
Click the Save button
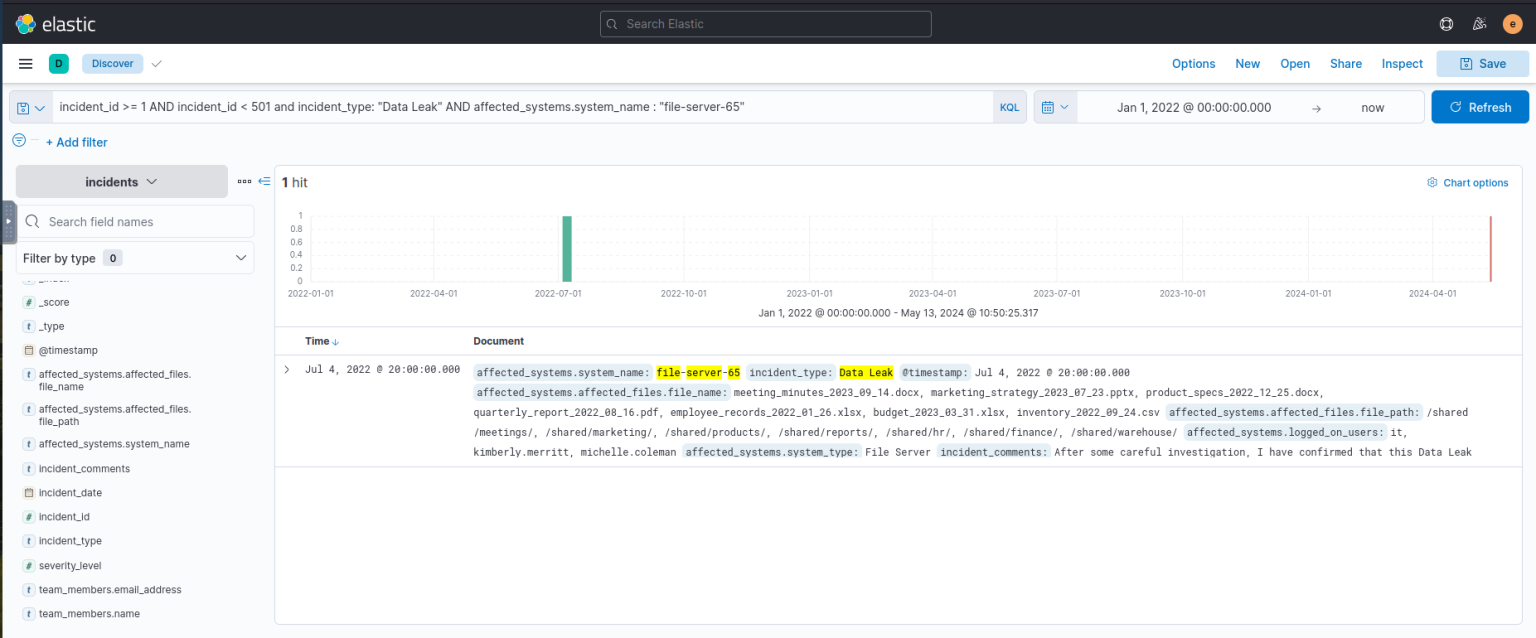pos(1482,63)
